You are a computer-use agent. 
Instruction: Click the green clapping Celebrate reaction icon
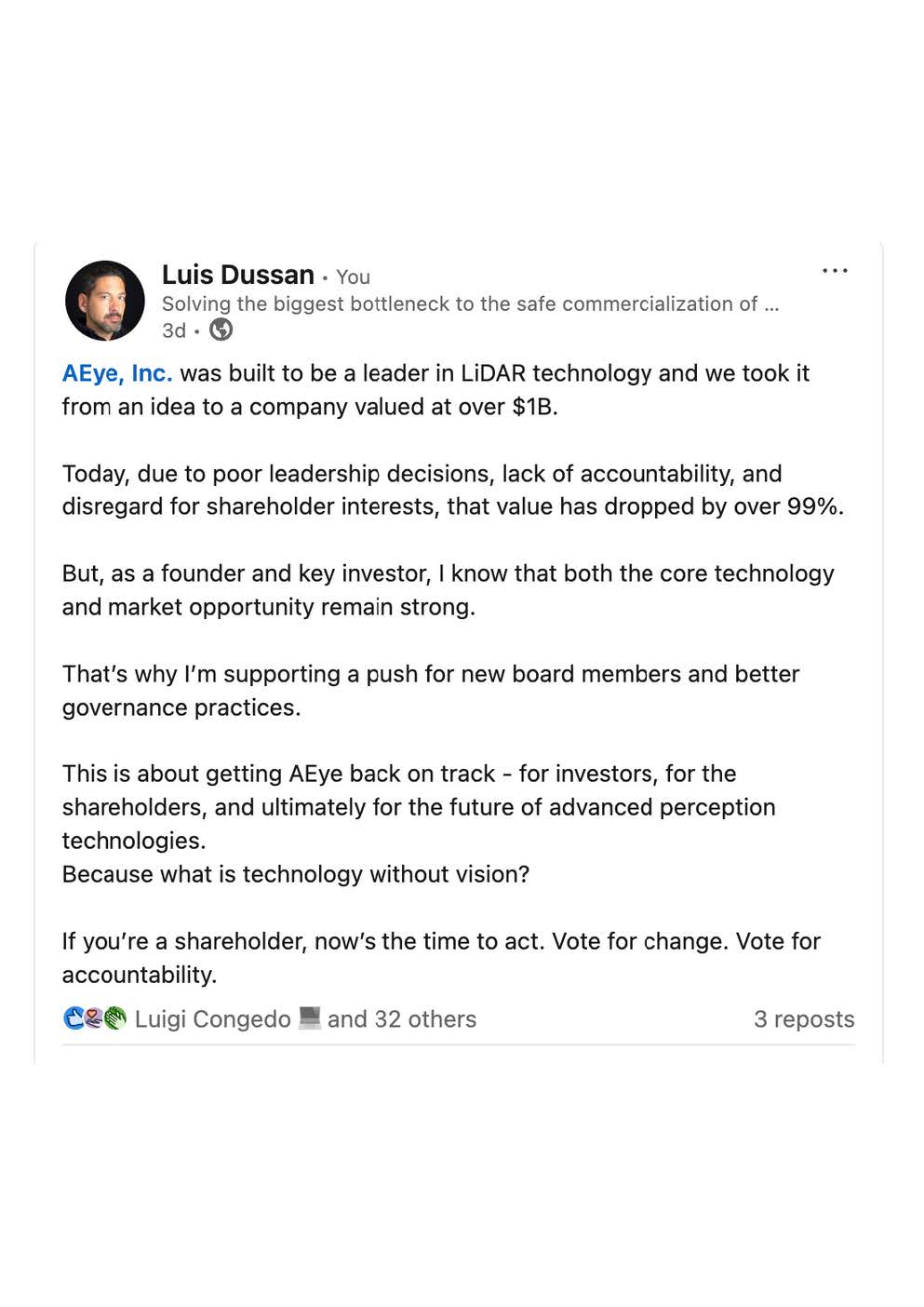(x=115, y=1018)
